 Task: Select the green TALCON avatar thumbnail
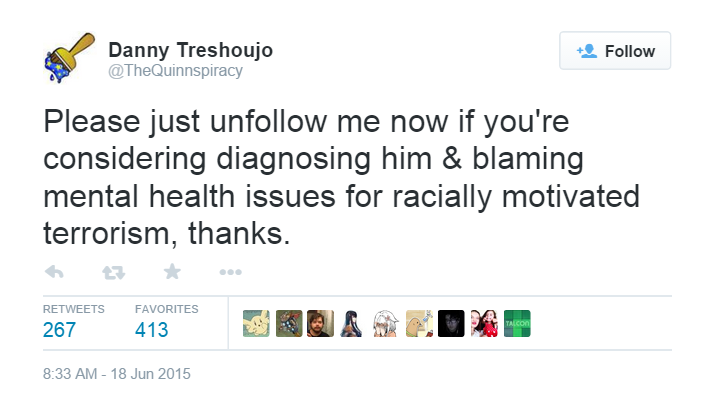click(x=517, y=323)
